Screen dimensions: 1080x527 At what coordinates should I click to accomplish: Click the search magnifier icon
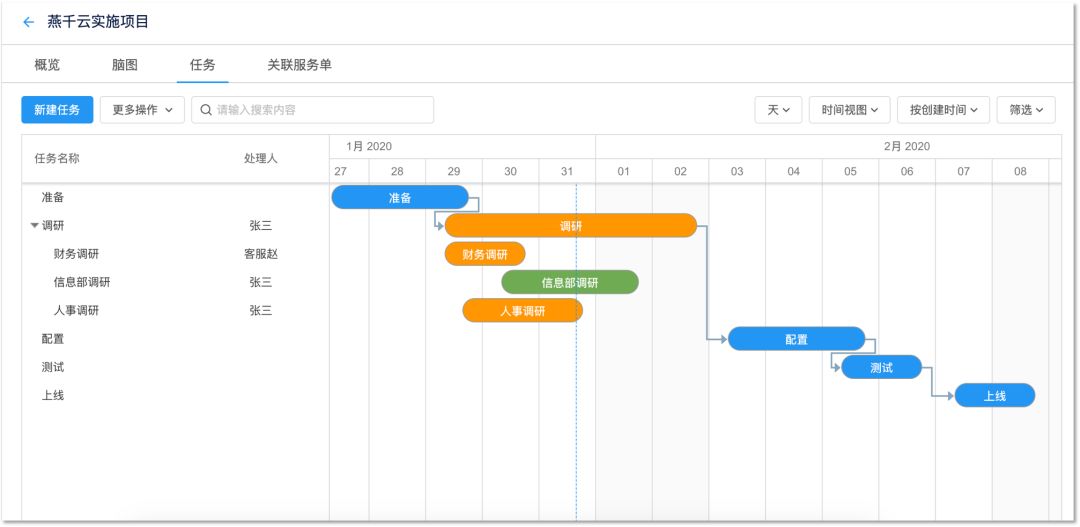[206, 110]
